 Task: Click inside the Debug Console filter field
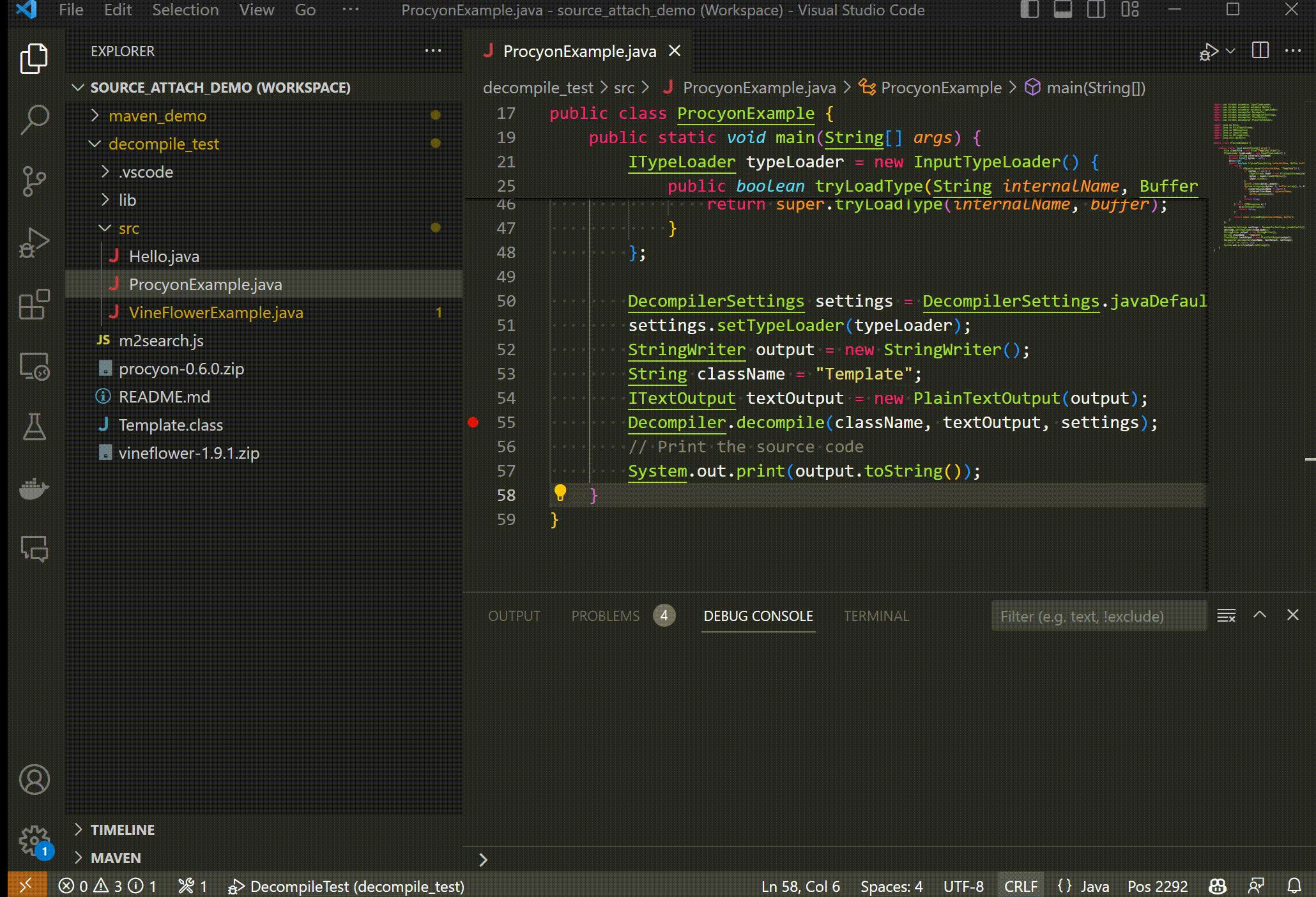click(1098, 616)
